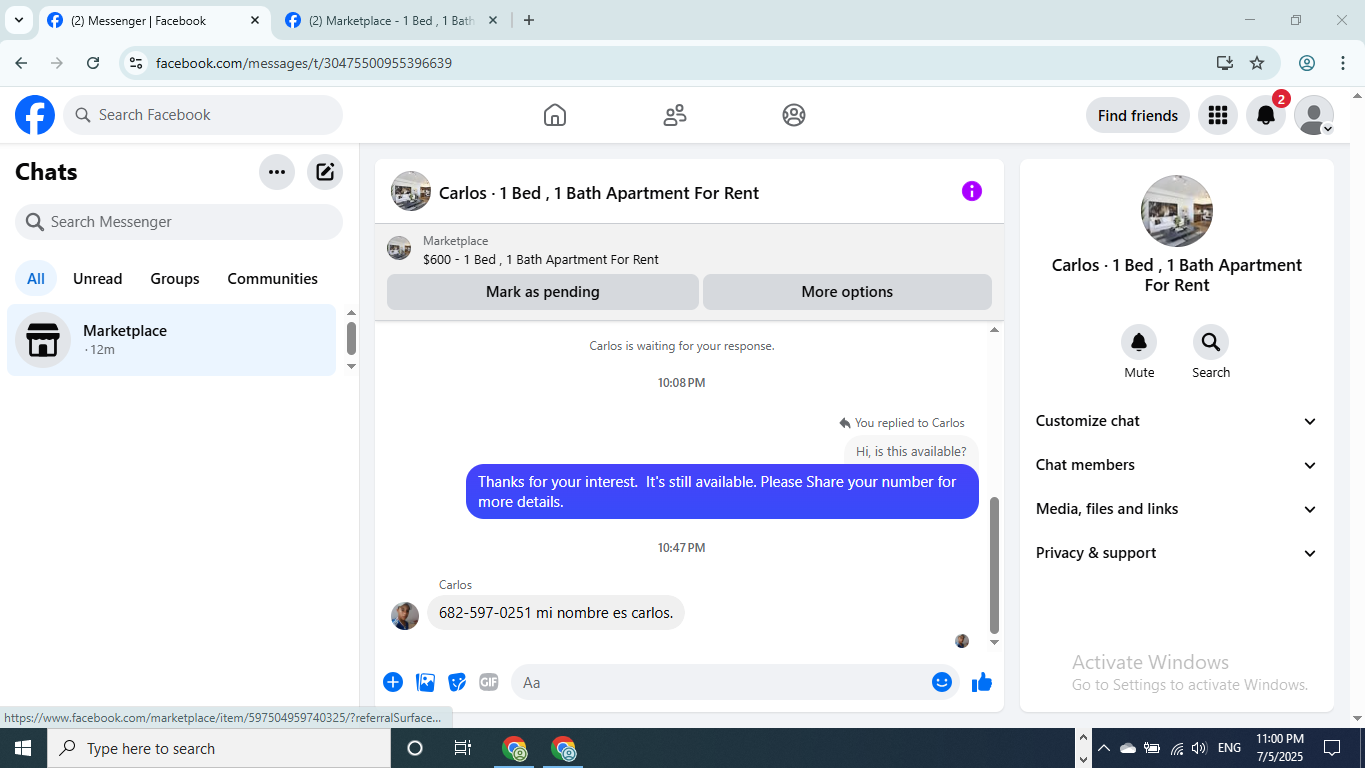This screenshot has width=1365, height=768.
Task: Click the browser address bar URL
Action: click(304, 63)
